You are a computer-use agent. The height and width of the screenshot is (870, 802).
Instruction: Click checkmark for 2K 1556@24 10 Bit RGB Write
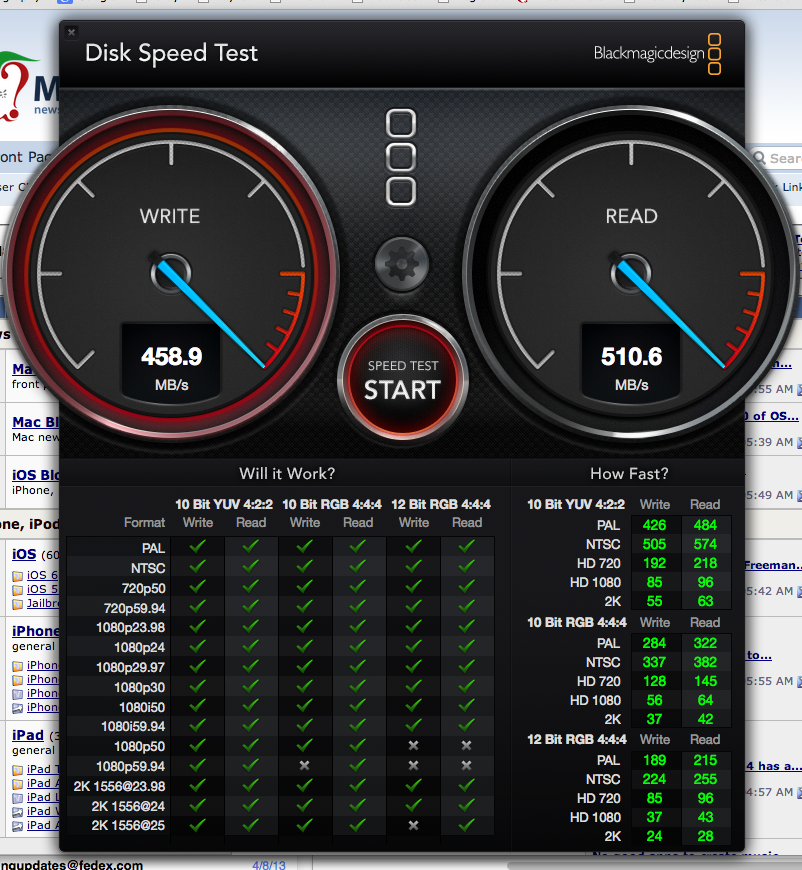304,805
